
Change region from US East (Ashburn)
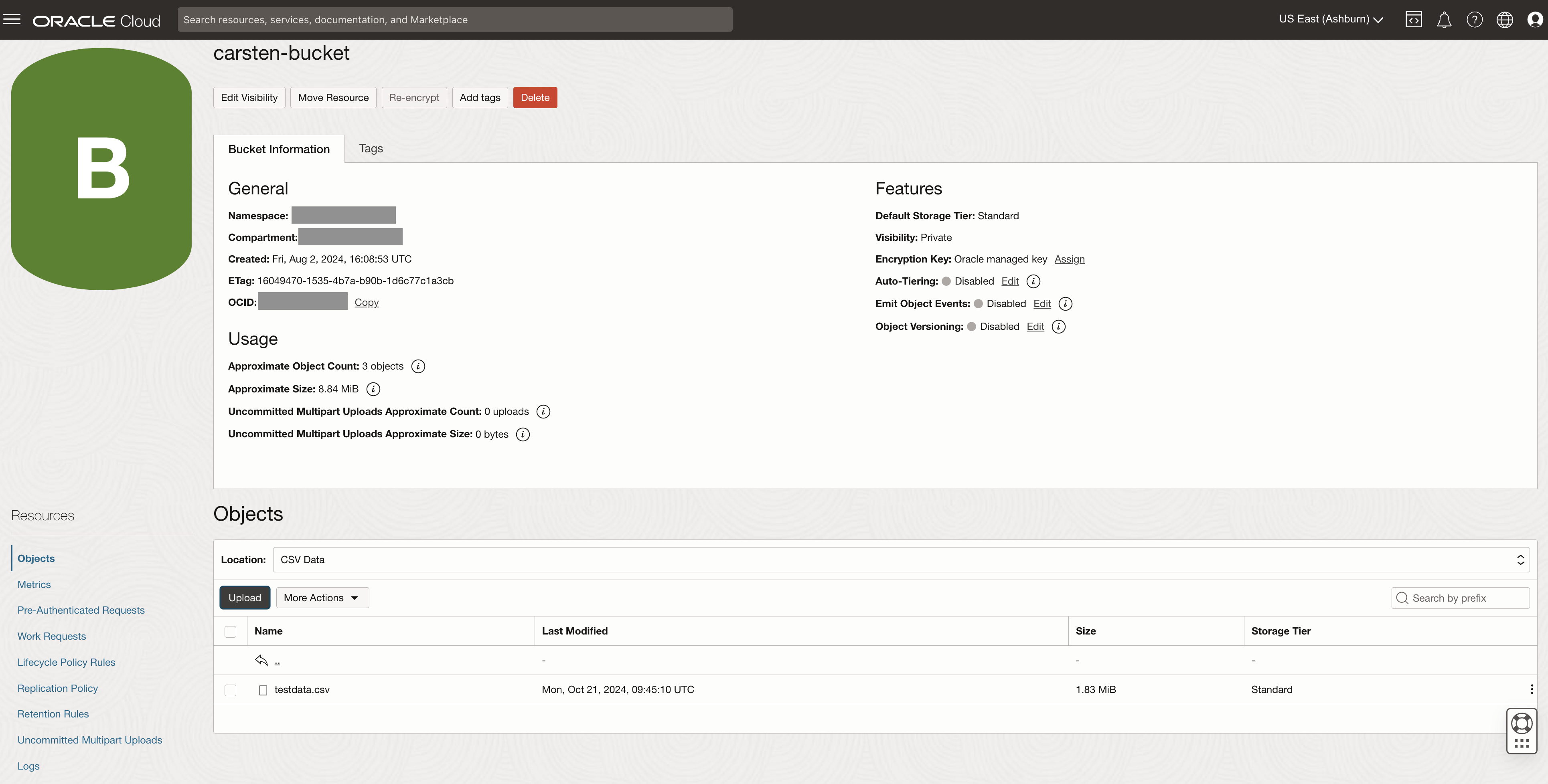click(1331, 19)
